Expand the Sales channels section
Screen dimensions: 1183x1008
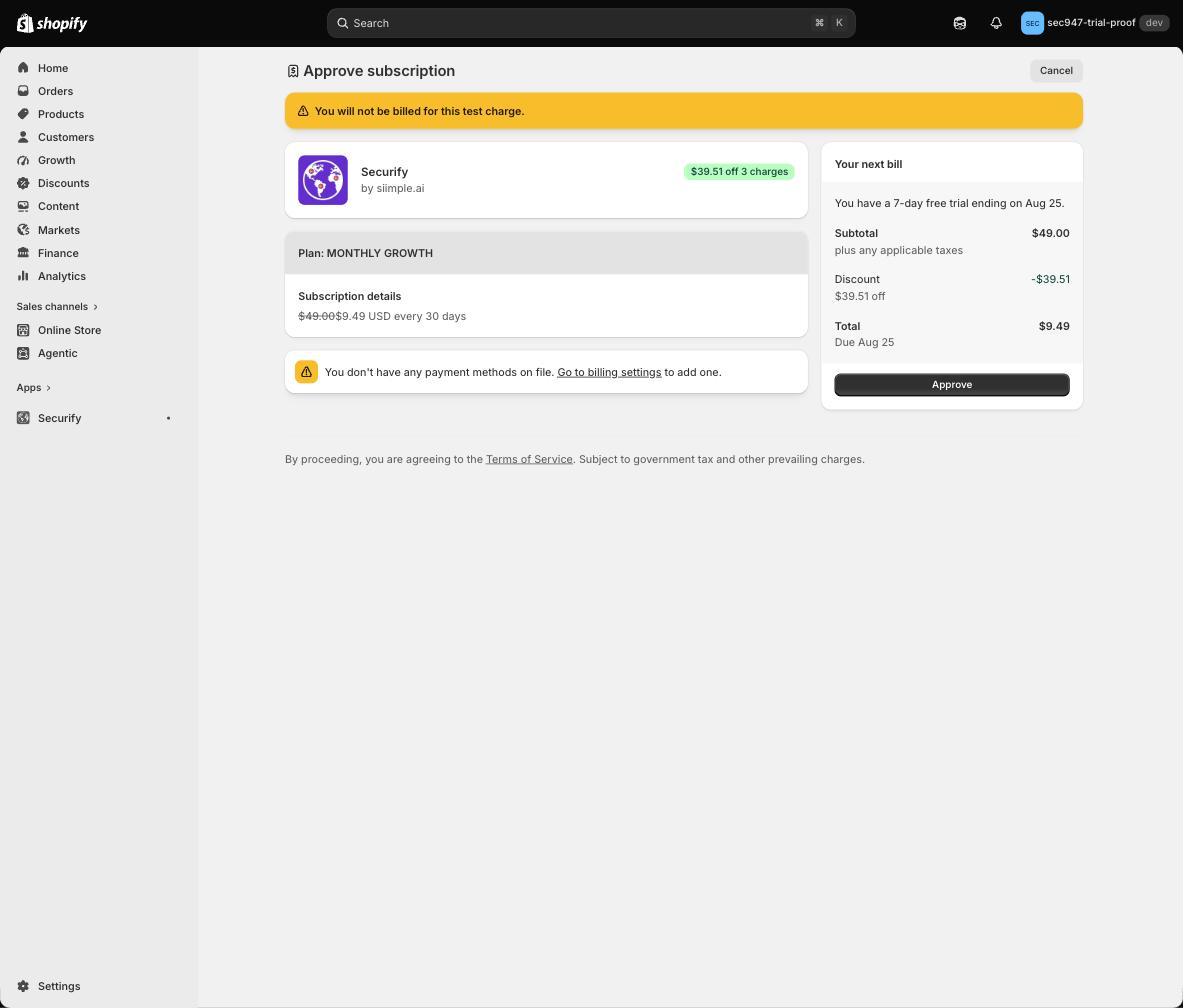point(57,306)
